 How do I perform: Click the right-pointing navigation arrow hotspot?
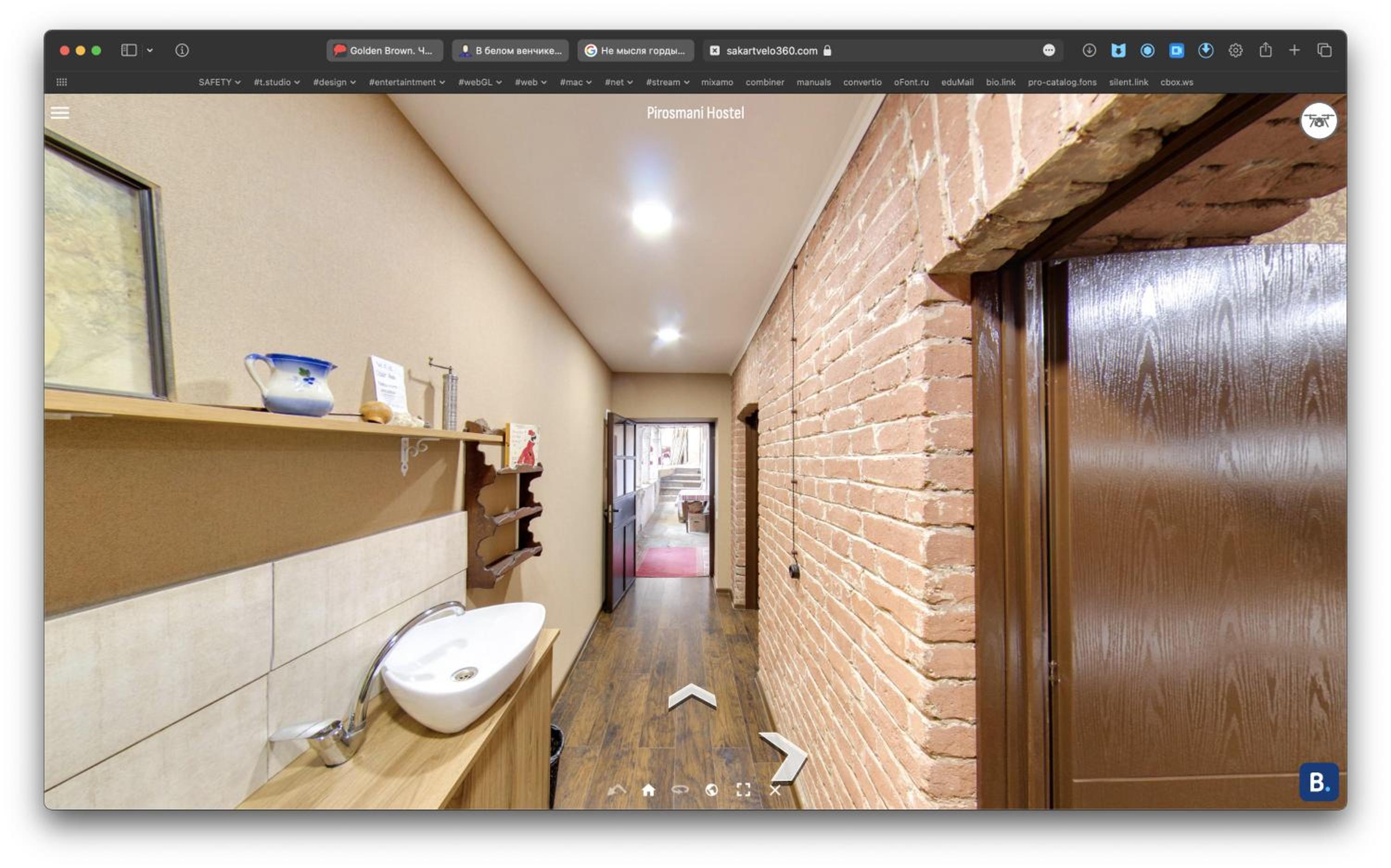[x=784, y=757]
